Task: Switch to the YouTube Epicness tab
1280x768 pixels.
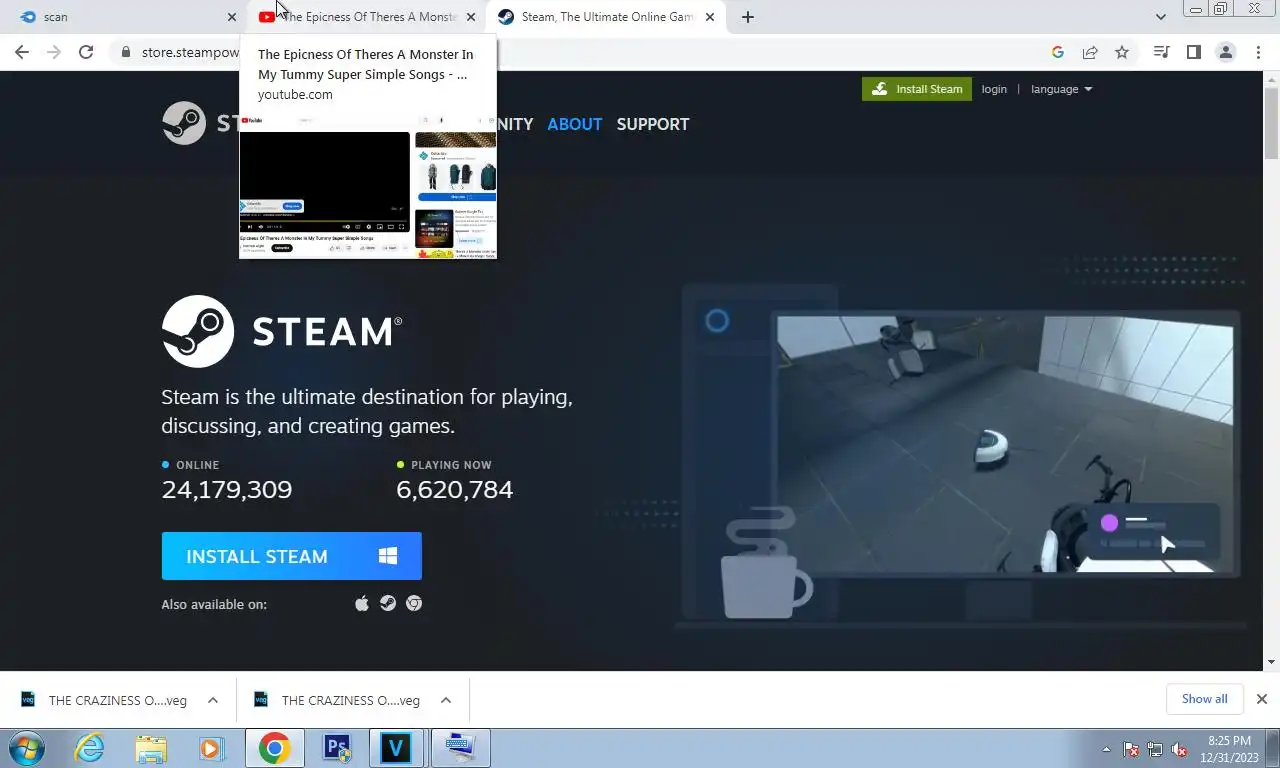Action: (x=365, y=17)
